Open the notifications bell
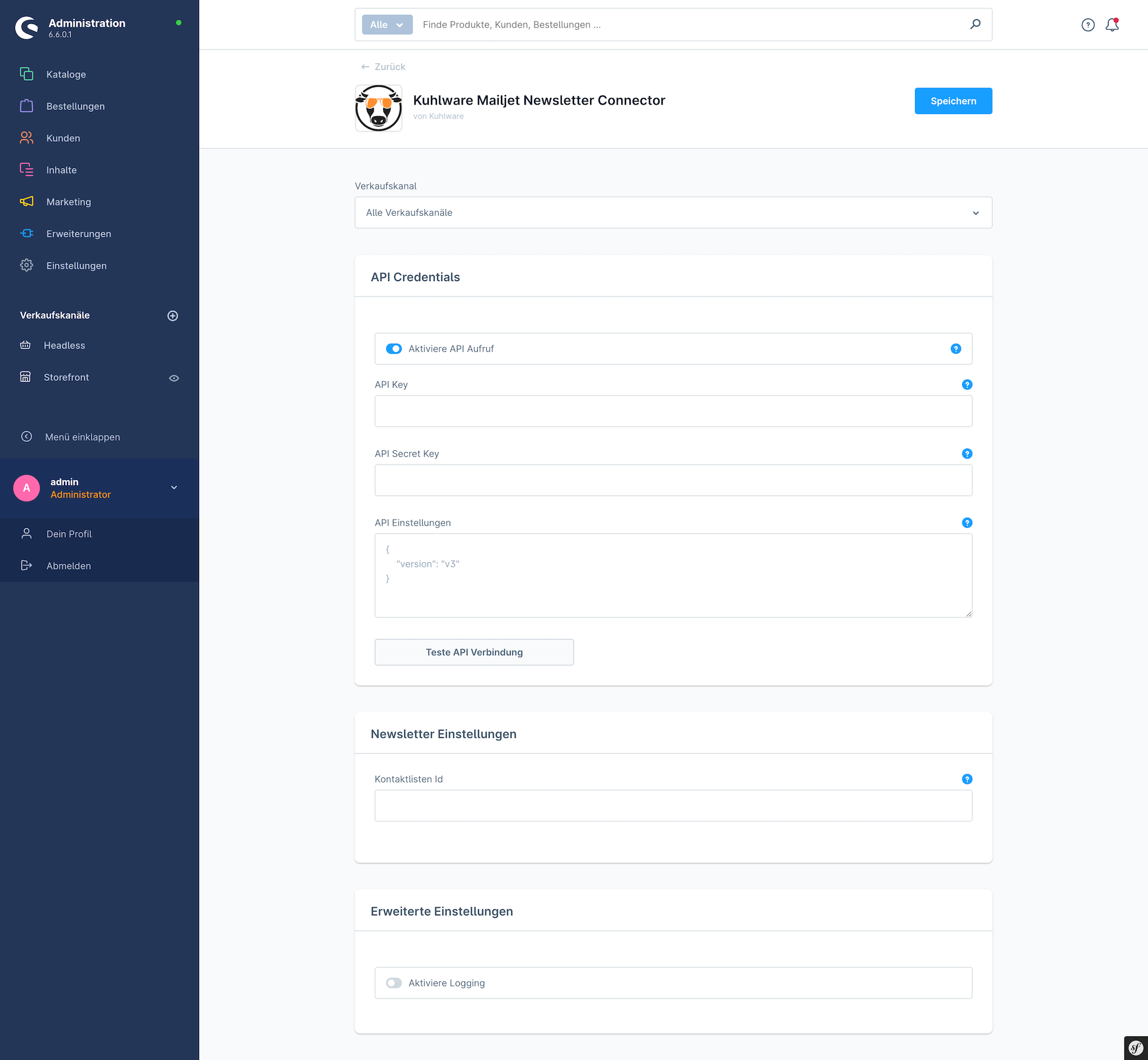The height and width of the screenshot is (1060, 1148). pos(1112,25)
